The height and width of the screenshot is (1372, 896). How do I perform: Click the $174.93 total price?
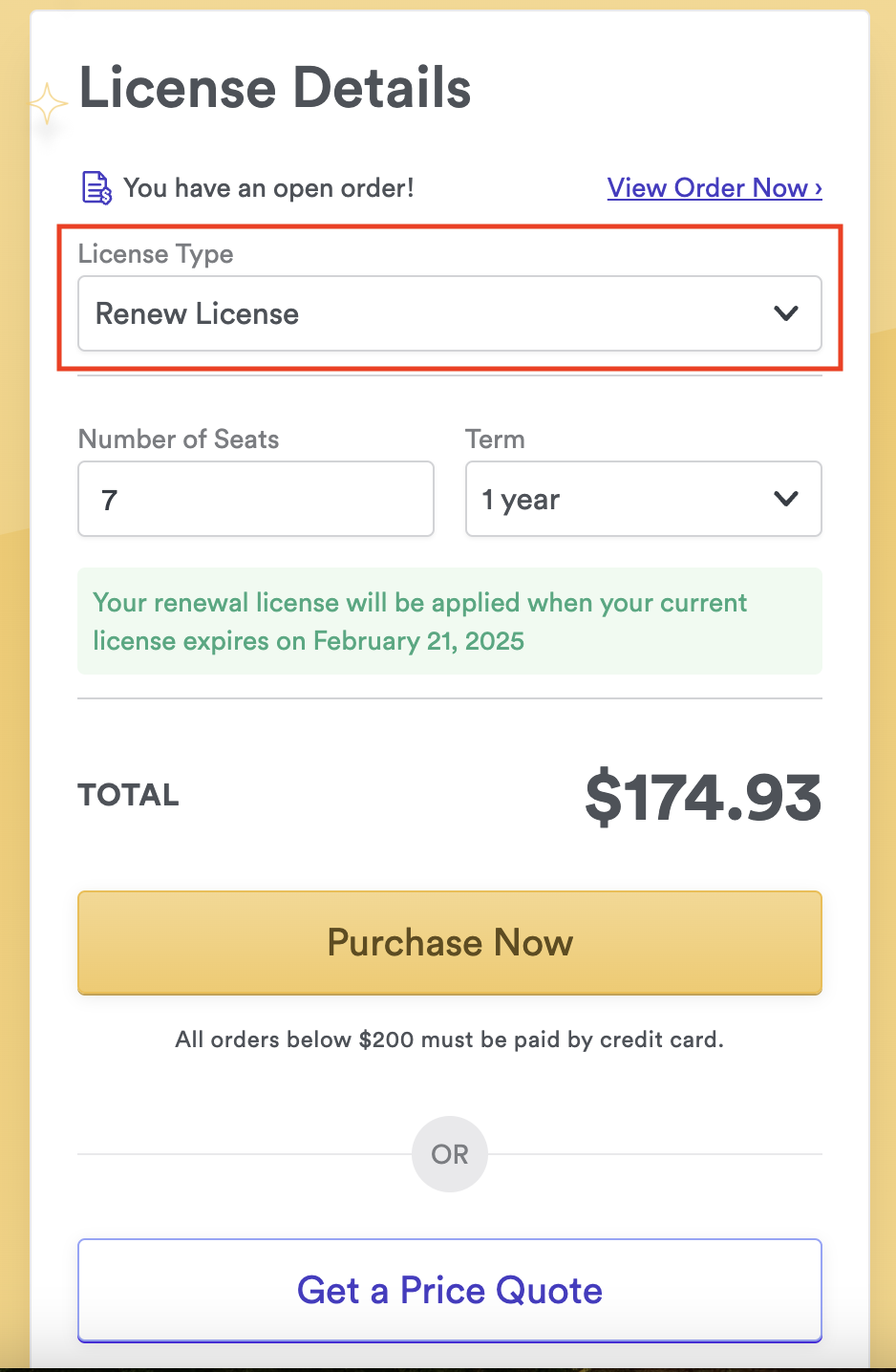point(703,798)
